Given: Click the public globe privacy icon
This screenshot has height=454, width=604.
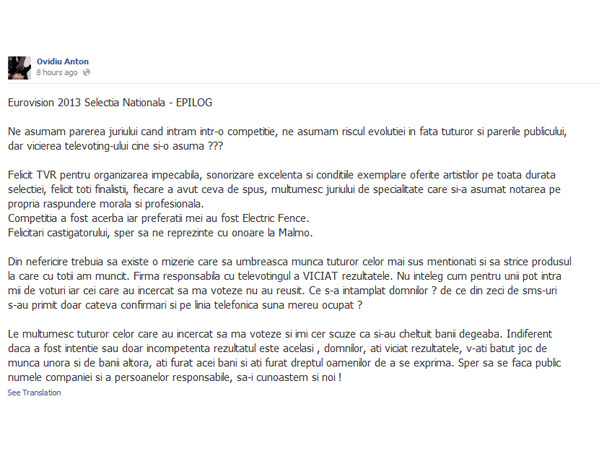Looking at the screenshot, I should coord(87,72).
